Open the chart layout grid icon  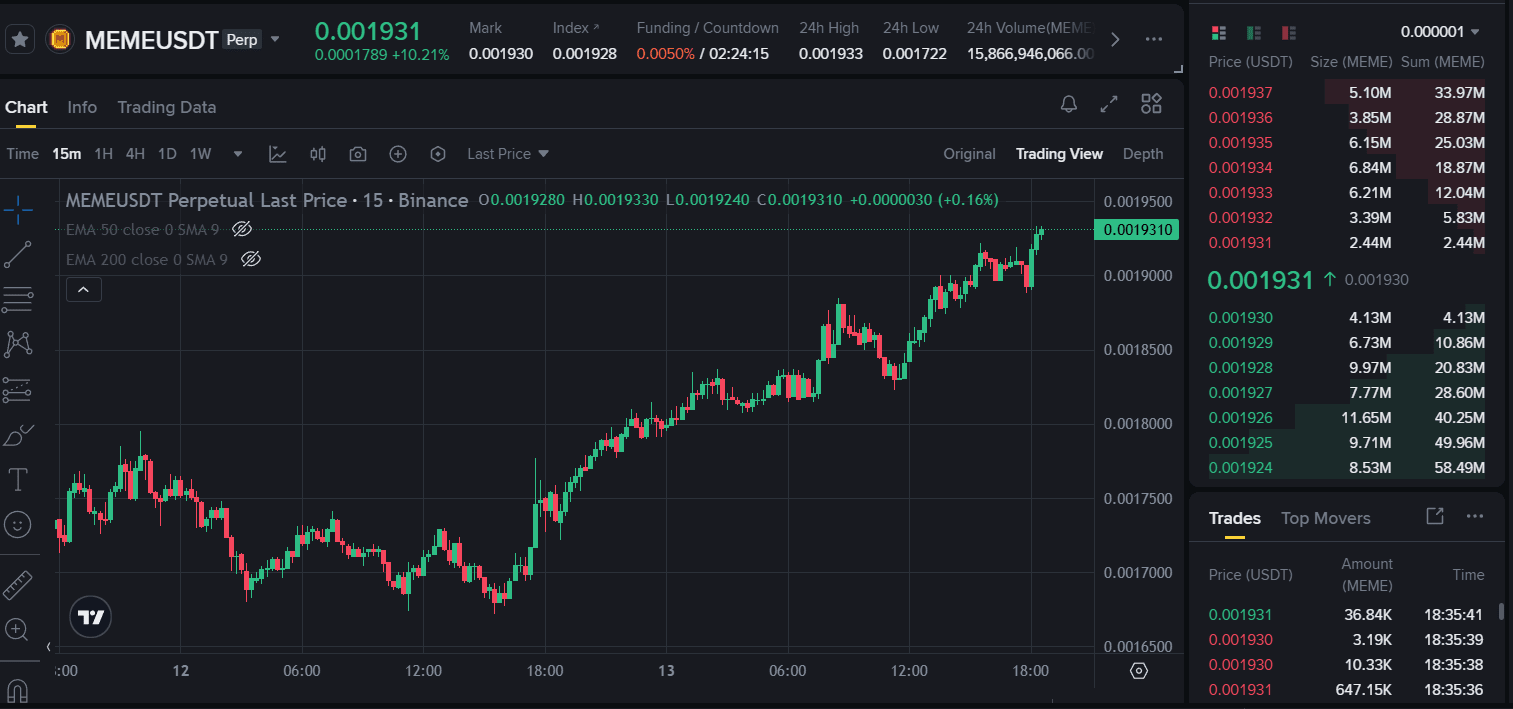pos(1151,104)
